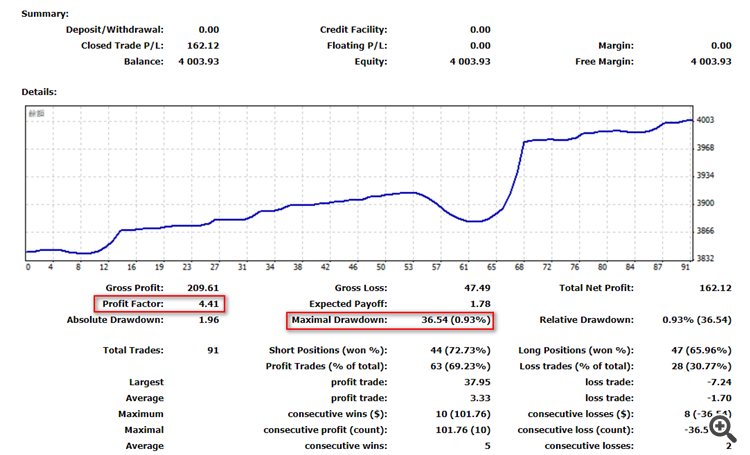Screen dimensions: 750x455
Task: Click the Closed Trade P/L label
Action: point(122,45)
